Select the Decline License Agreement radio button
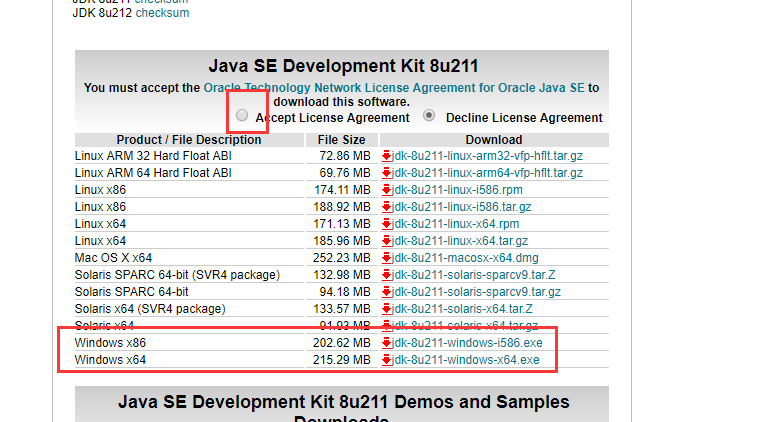The width and height of the screenshot is (772, 422). 429,115
